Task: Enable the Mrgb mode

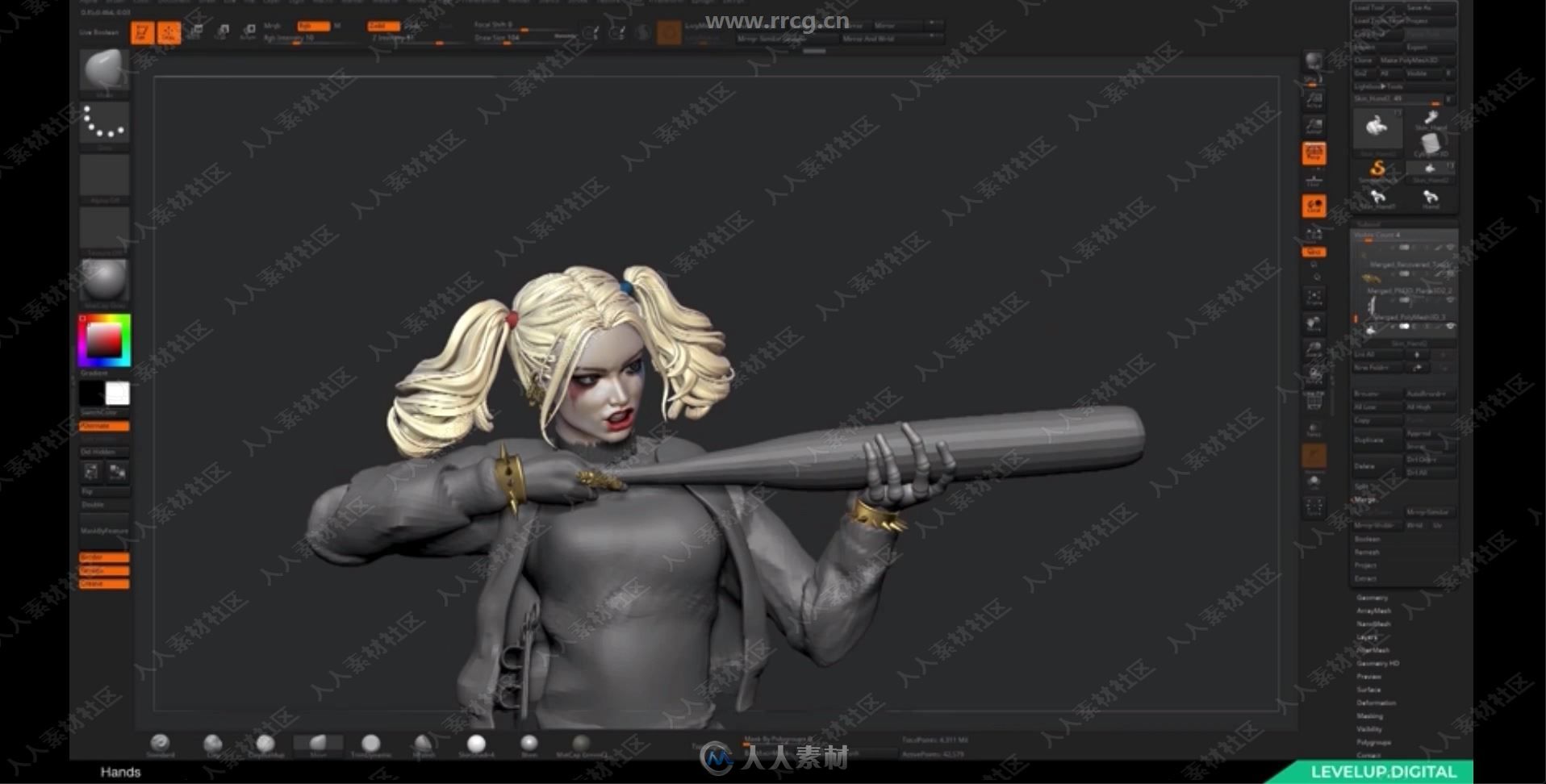Action: point(273,26)
